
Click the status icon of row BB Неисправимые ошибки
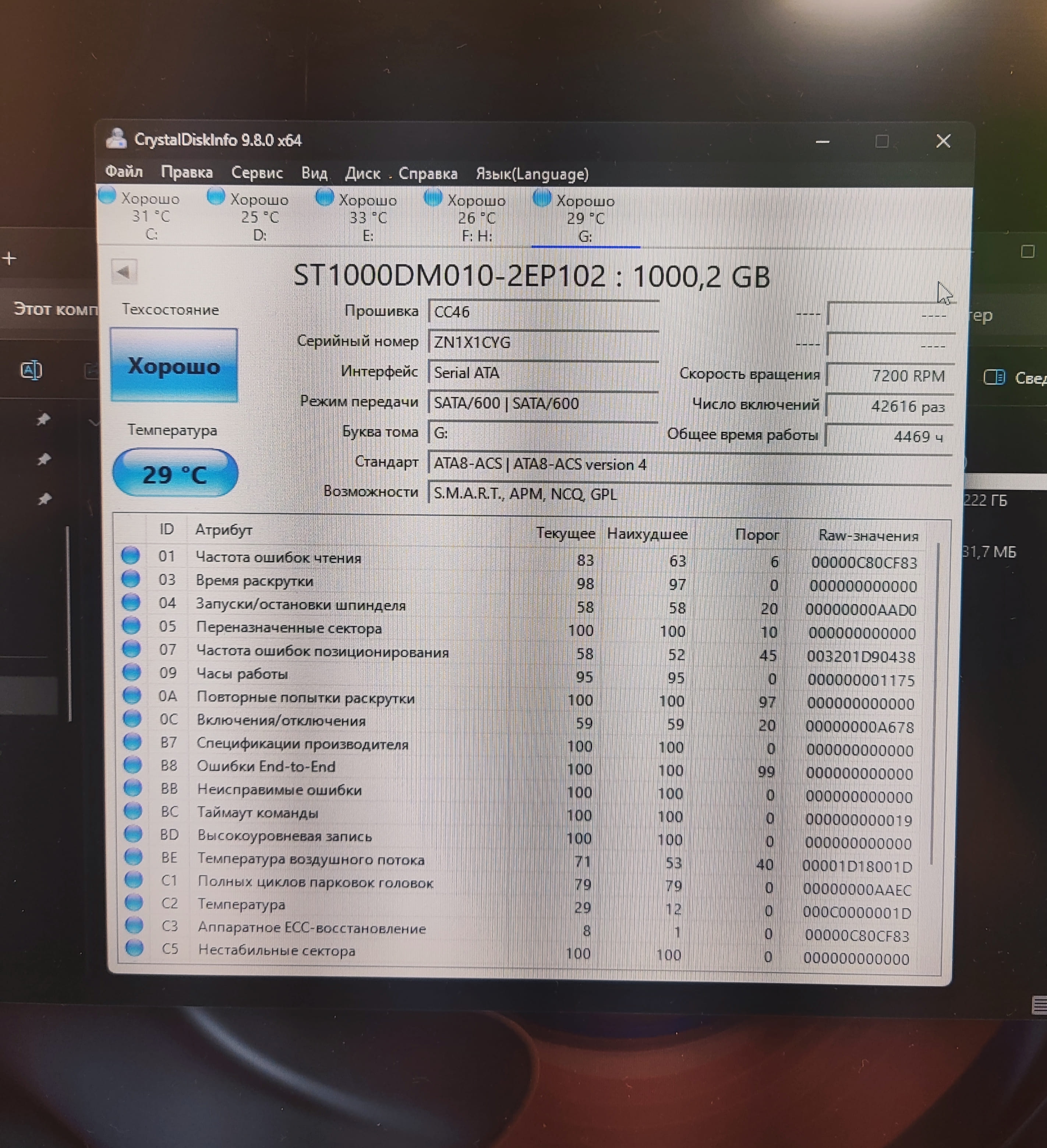click(x=132, y=788)
